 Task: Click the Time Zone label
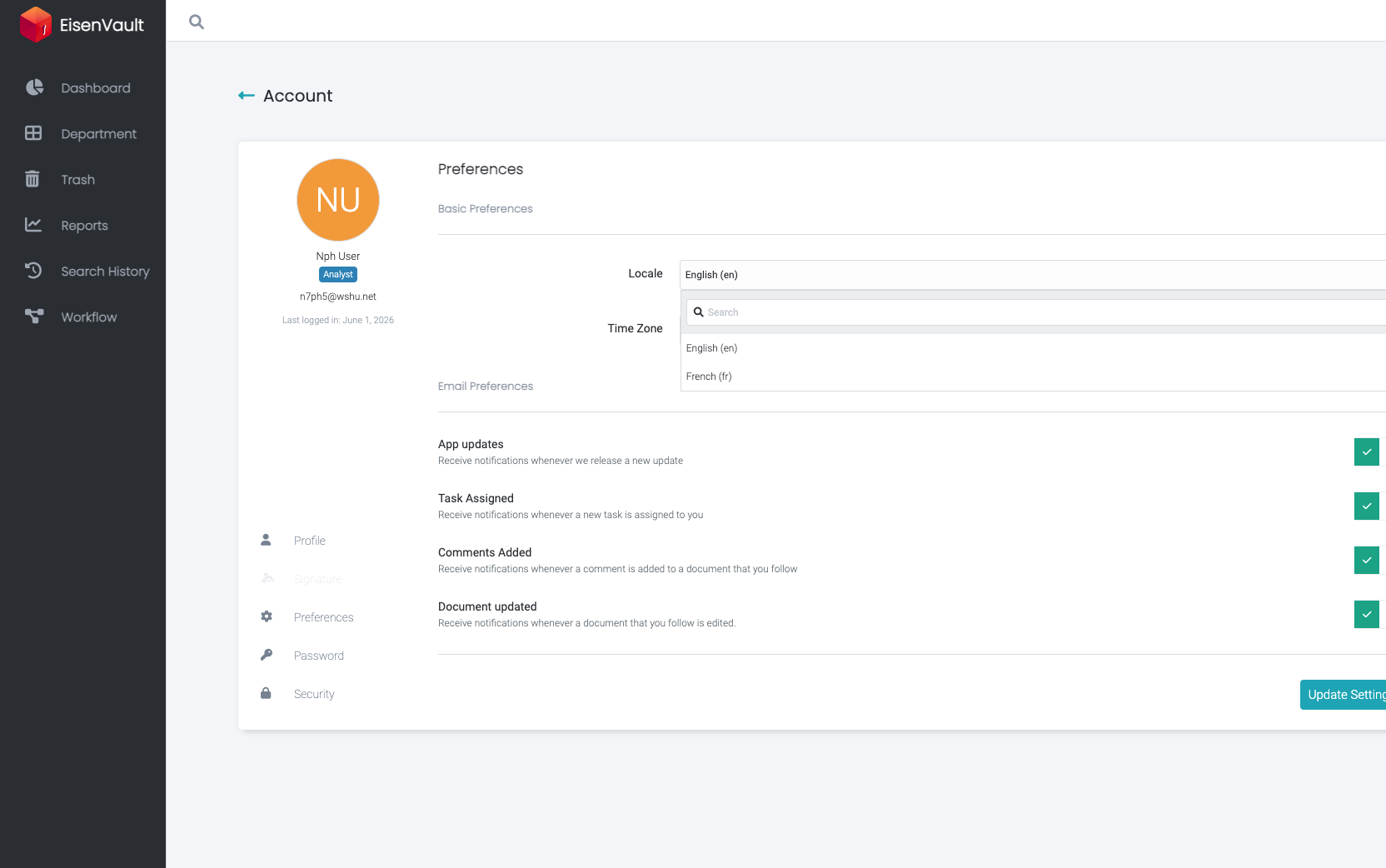635,328
